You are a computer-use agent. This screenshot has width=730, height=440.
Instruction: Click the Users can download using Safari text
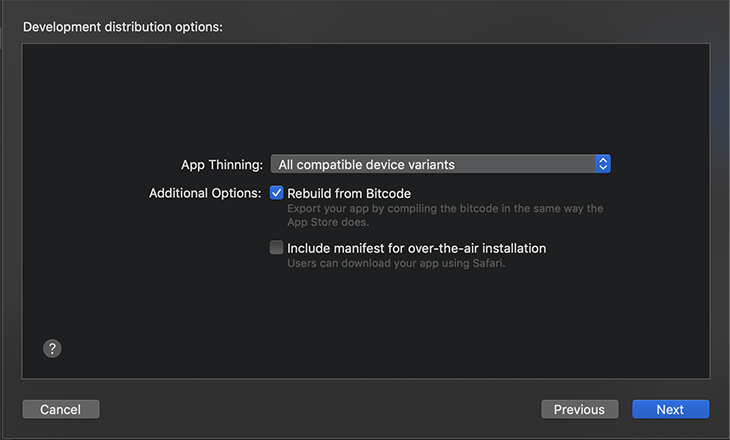point(396,263)
